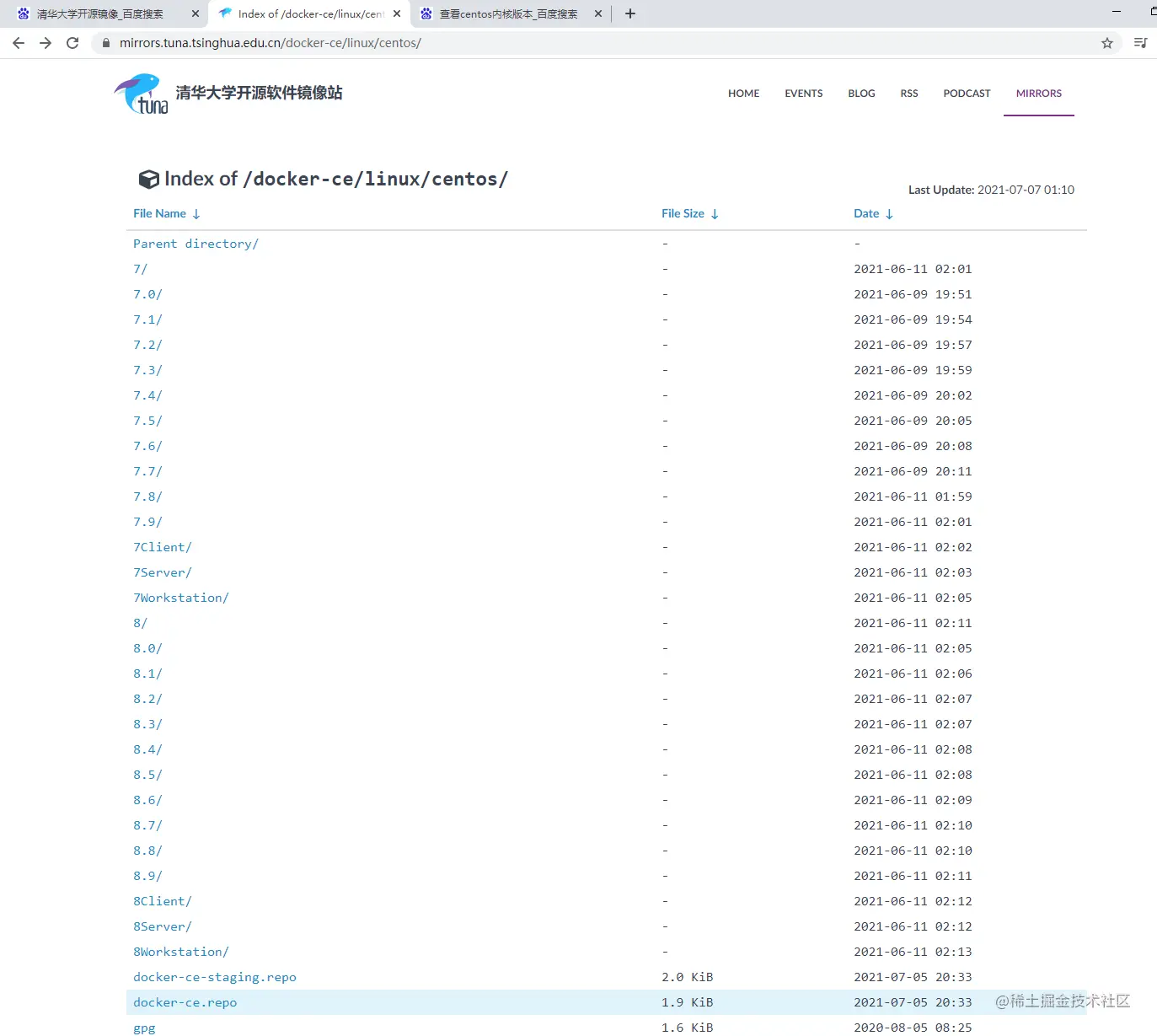Open the 8.9/ directory
Image resolution: width=1157 pixels, height=1036 pixels.
point(147,876)
